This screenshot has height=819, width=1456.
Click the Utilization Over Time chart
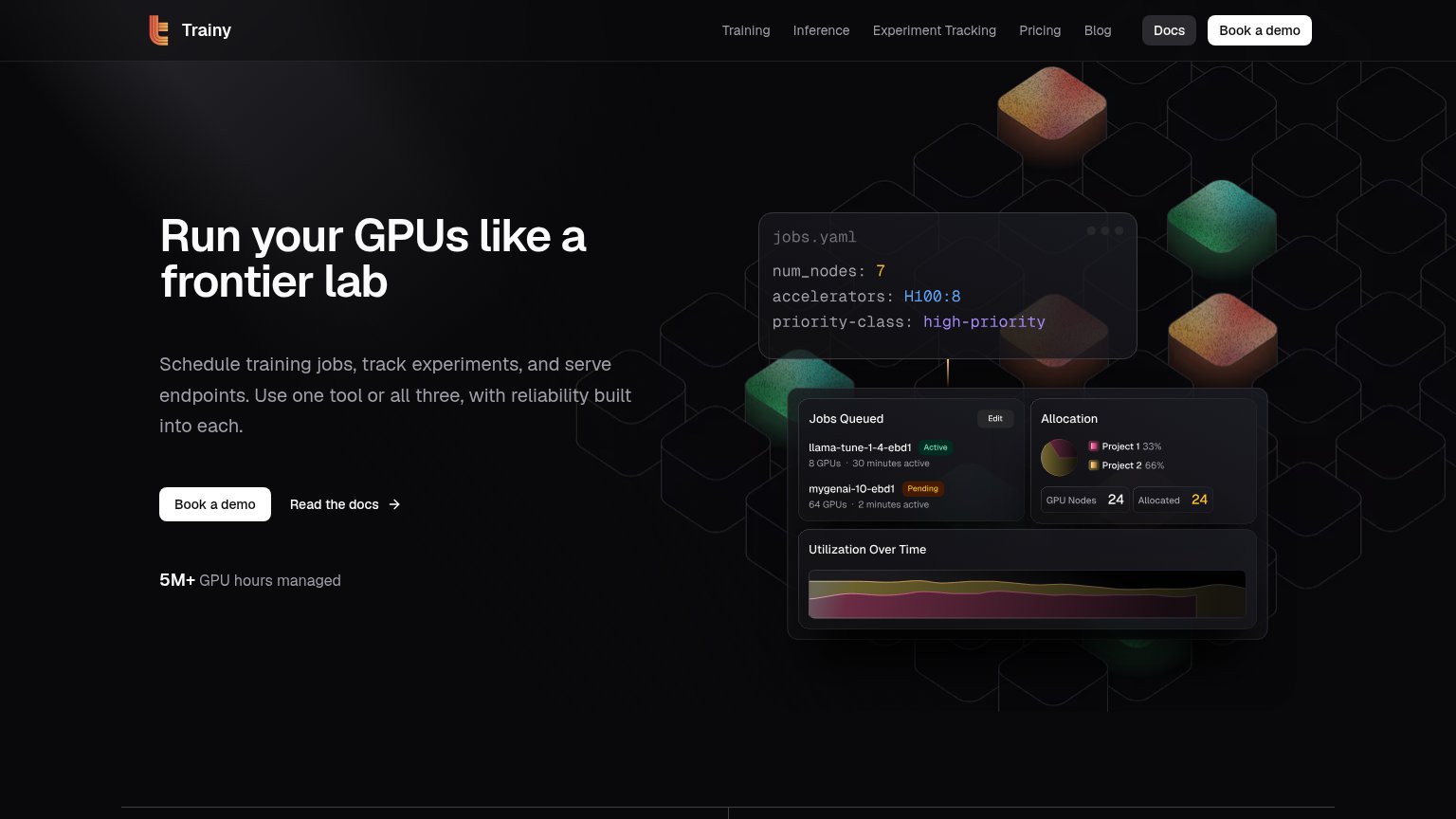tap(1027, 594)
